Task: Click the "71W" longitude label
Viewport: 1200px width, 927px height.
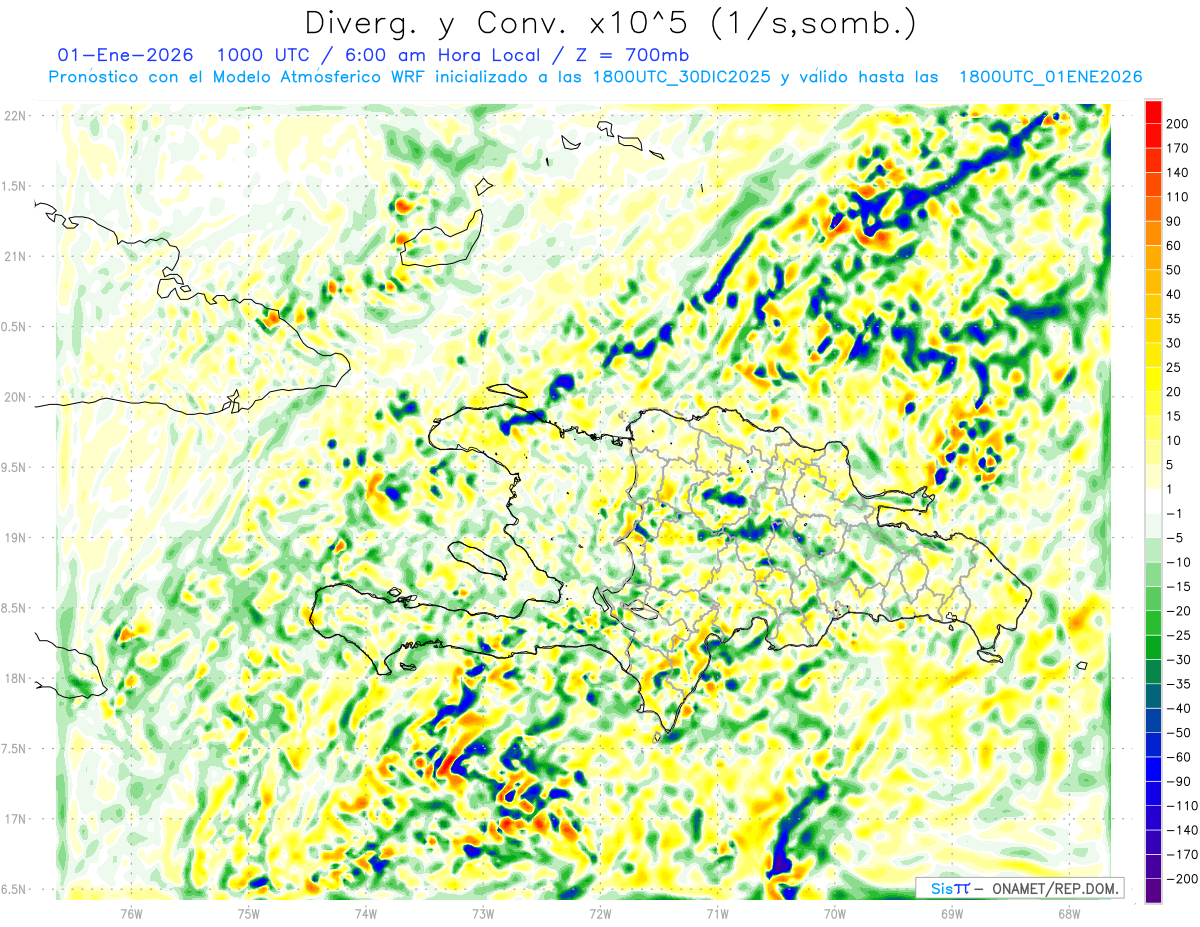Action: point(717,913)
